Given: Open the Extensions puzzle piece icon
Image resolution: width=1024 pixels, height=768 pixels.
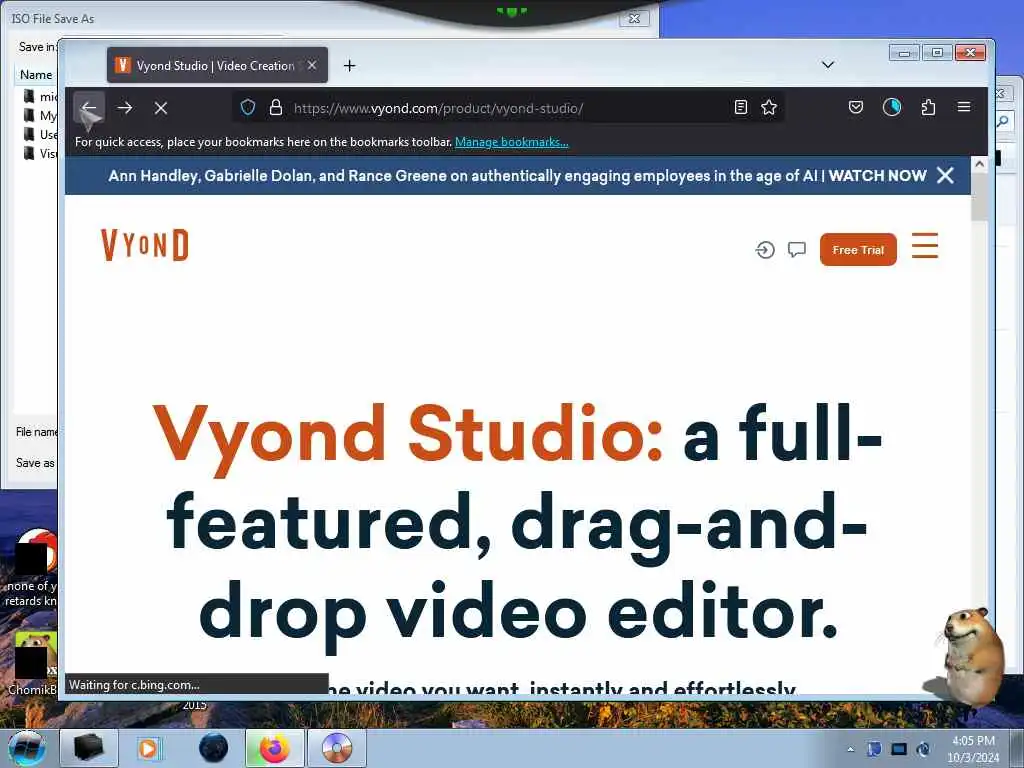Looking at the screenshot, I should pyautogui.click(x=928, y=107).
